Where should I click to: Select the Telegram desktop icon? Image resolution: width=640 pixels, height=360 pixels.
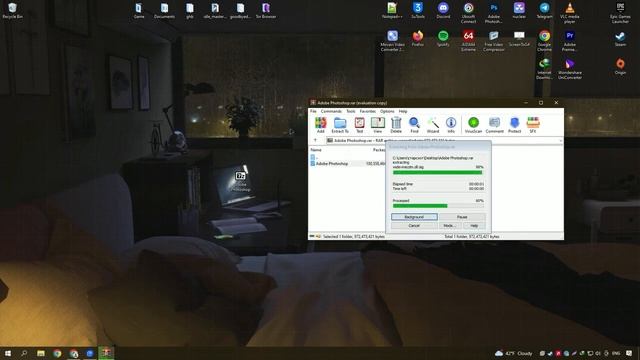(x=544, y=11)
